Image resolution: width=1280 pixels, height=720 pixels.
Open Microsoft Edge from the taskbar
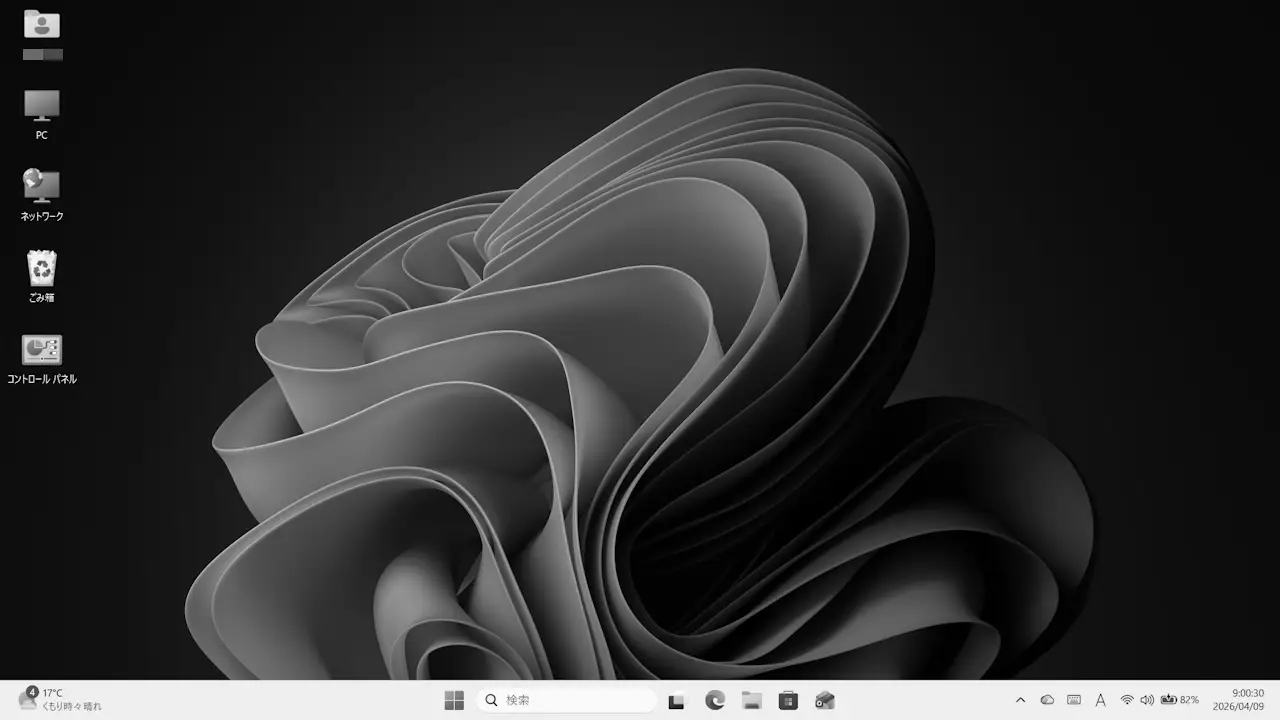coord(715,700)
